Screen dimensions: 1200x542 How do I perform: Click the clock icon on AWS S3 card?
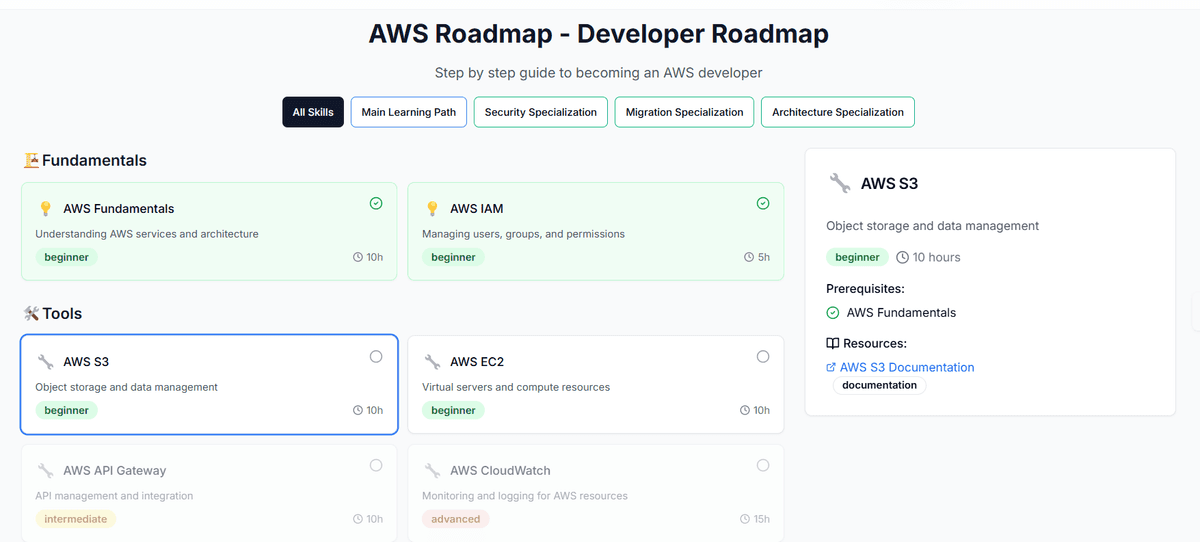(358, 410)
